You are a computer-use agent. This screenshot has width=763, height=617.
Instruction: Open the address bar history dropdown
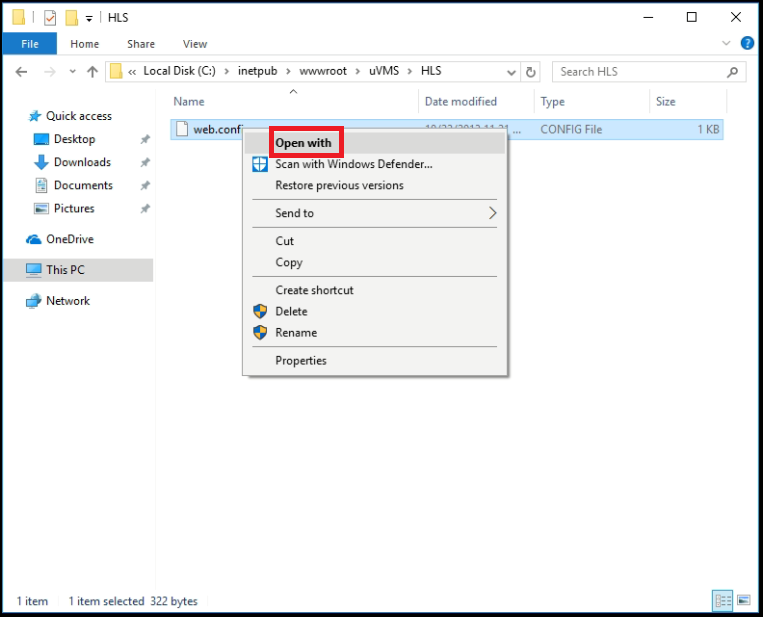[512, 72]
